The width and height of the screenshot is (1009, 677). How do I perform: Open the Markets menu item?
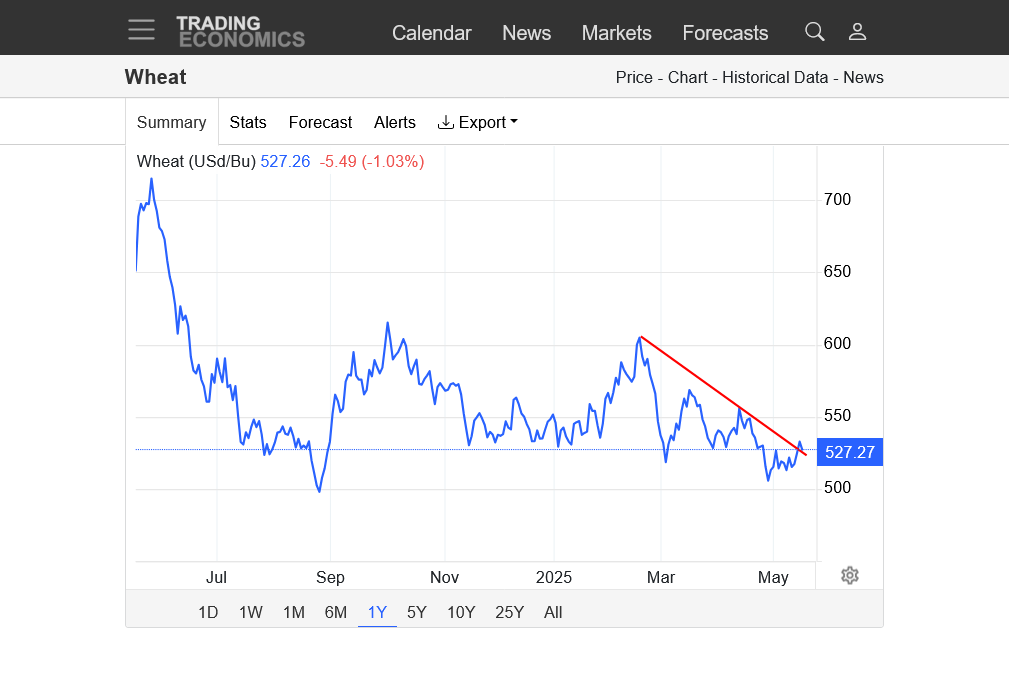pos(616,33)
